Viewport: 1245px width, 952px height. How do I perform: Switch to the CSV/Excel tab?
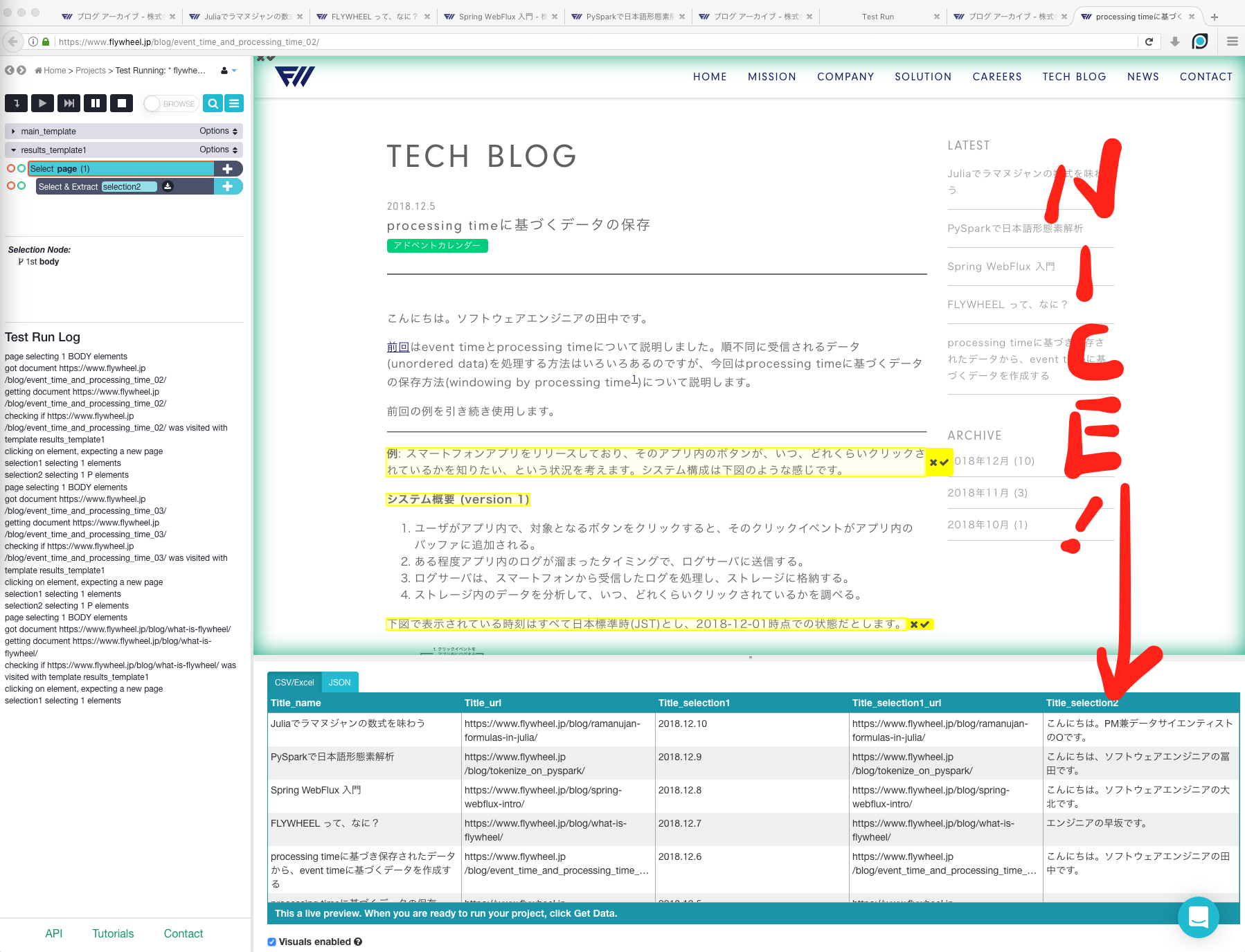(294, 682)
